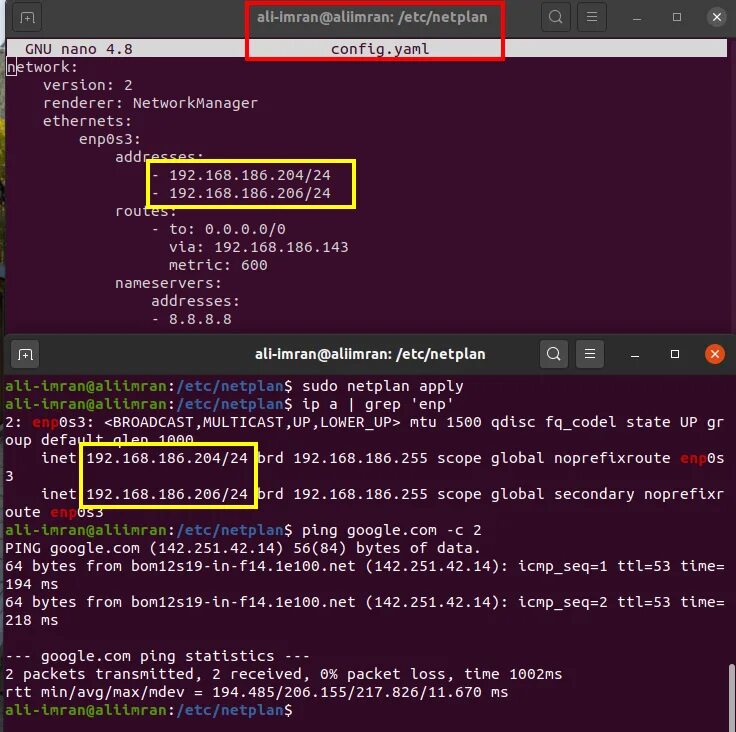This screenshot has height=732, width=736.
Task: Click the 'GNU nano 4.8' header text
Action: click(x=78, y=49)
